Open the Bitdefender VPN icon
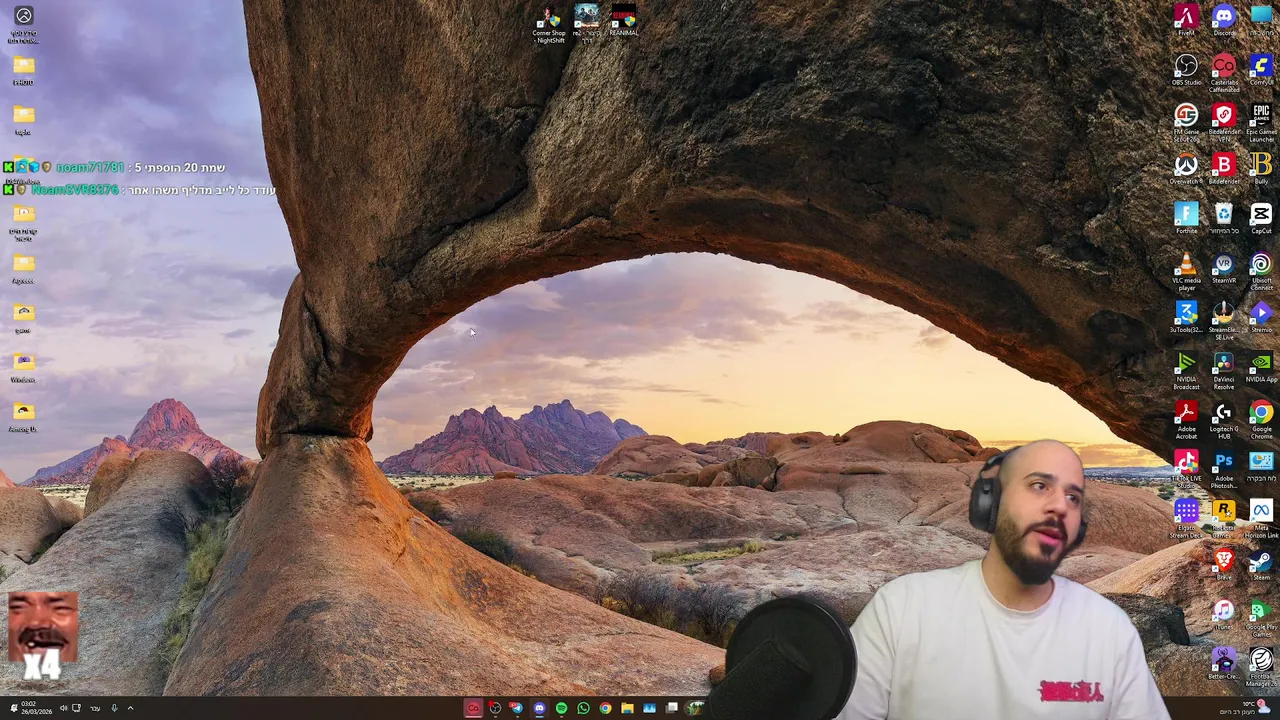This screenshot has height=720, width=1280. [1224, 121]
